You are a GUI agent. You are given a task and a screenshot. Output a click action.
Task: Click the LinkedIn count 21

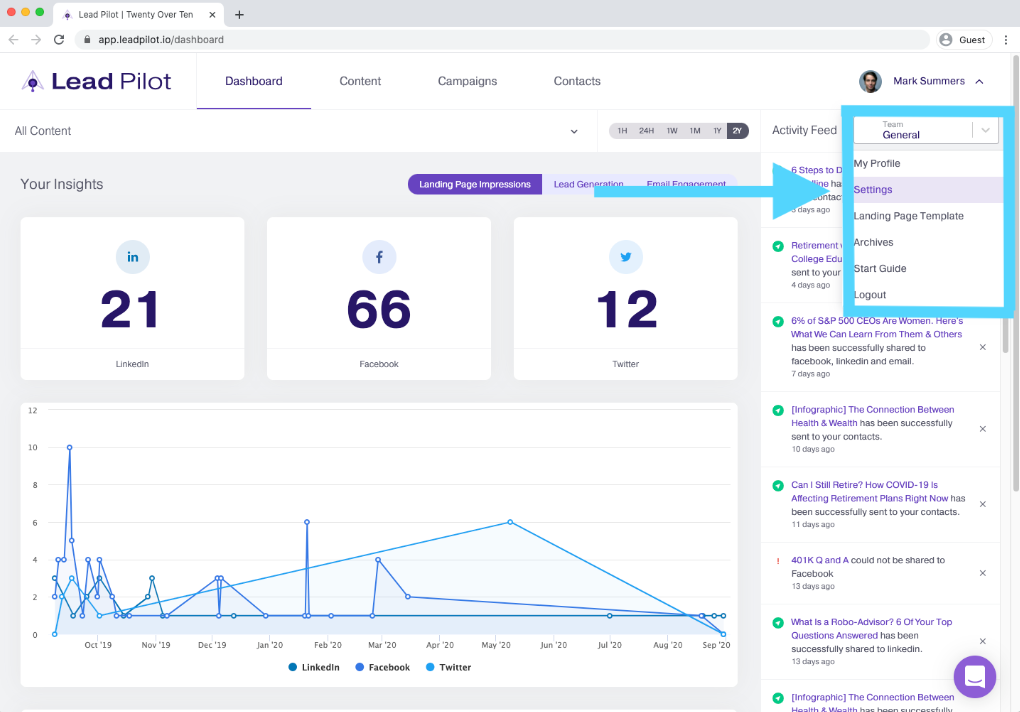130,310
